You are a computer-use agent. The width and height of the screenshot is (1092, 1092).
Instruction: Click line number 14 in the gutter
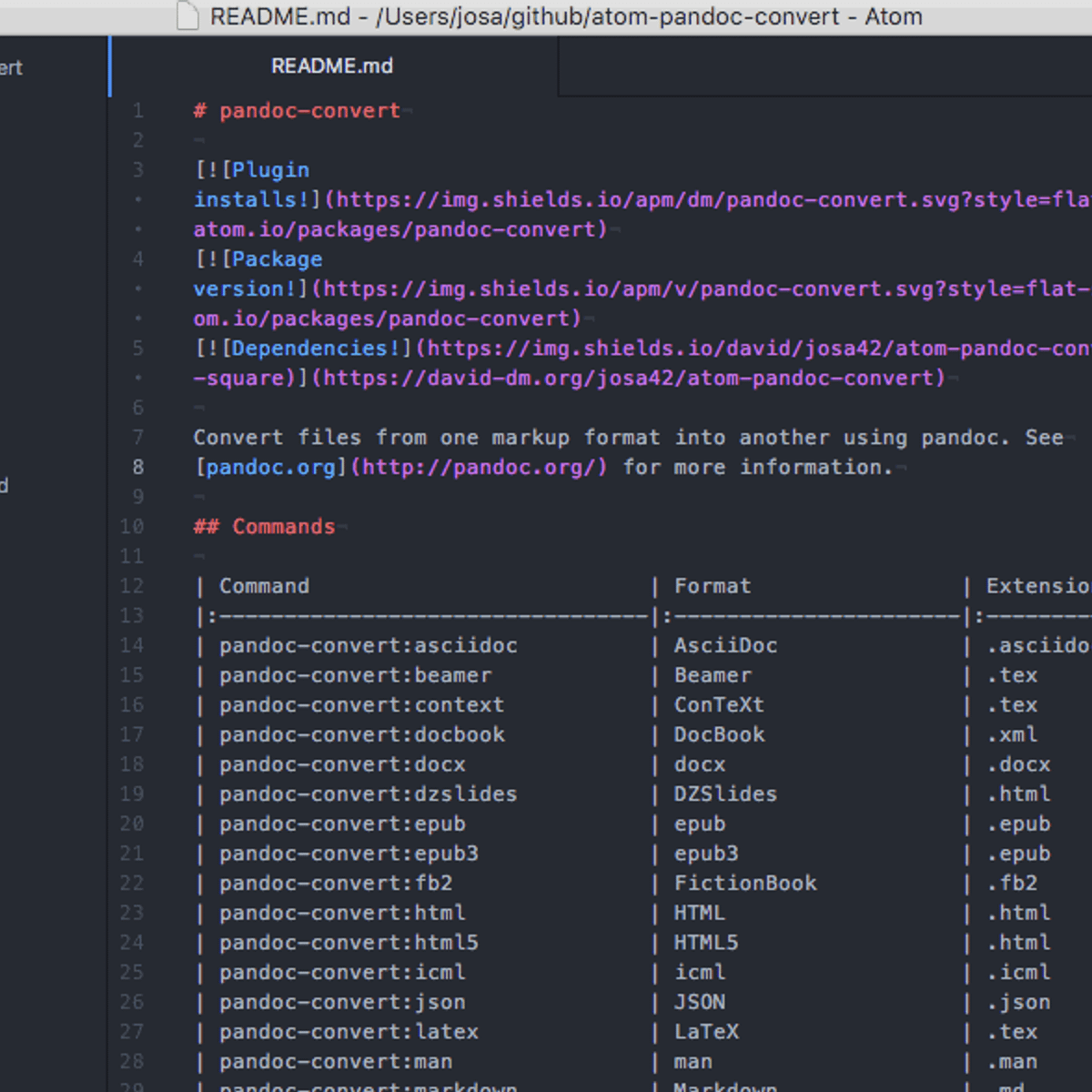tap(132, 645)
